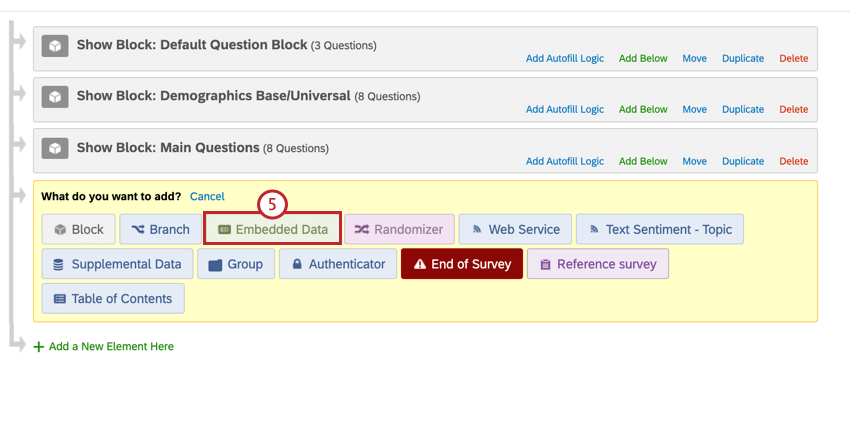The image size is (850, 425).
Task: Click the cube icon of Default Question Block
Action: (56, 46)
